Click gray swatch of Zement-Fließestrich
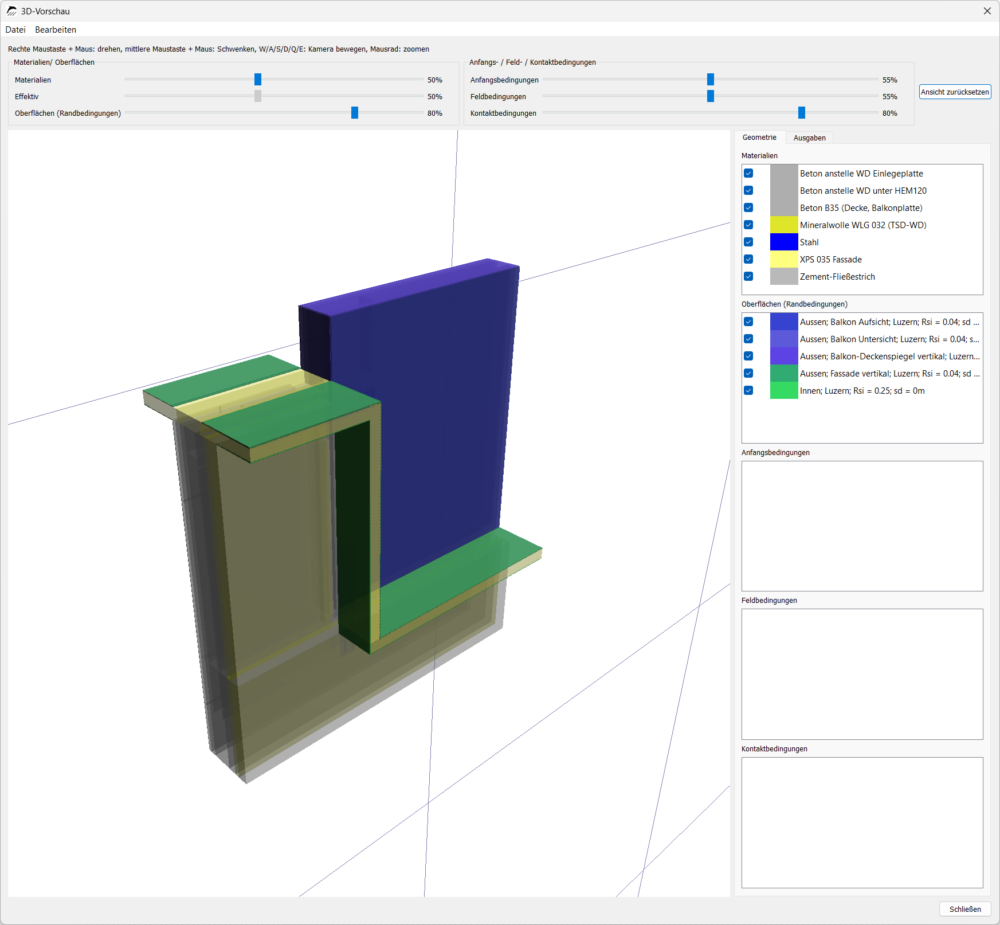 [x=784, y=276]
